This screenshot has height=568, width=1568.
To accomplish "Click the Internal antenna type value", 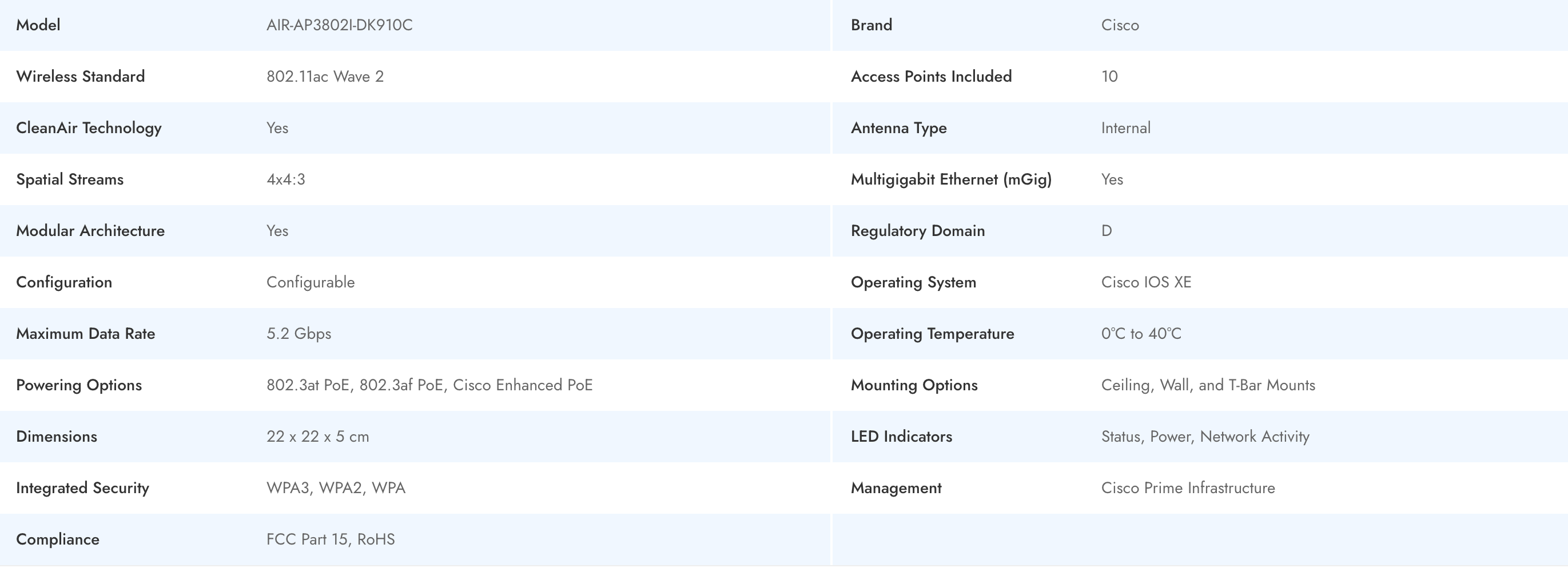I will point(1125,127).
